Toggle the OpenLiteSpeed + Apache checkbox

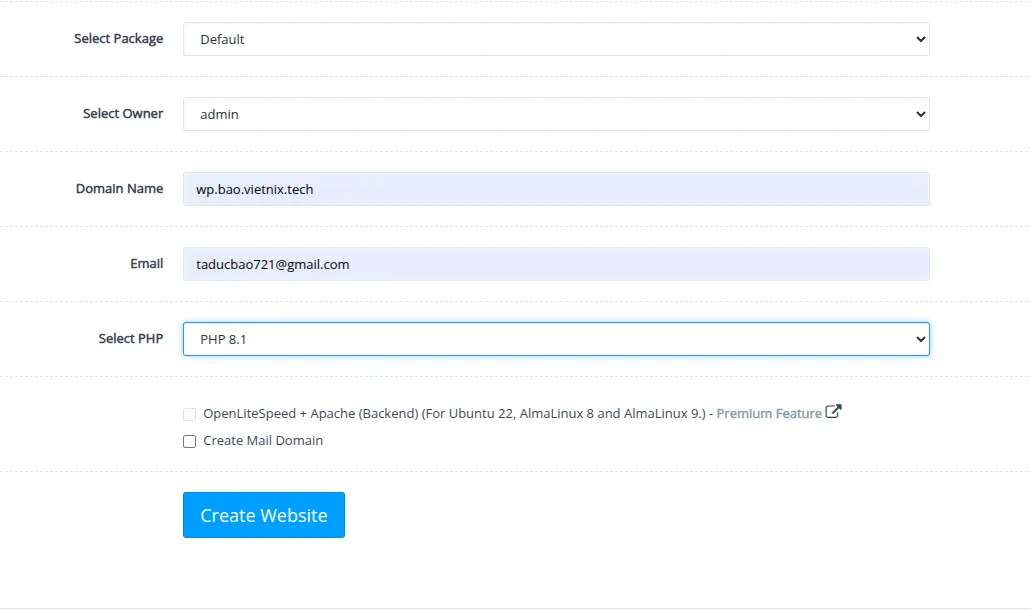(x=190, y=414)
